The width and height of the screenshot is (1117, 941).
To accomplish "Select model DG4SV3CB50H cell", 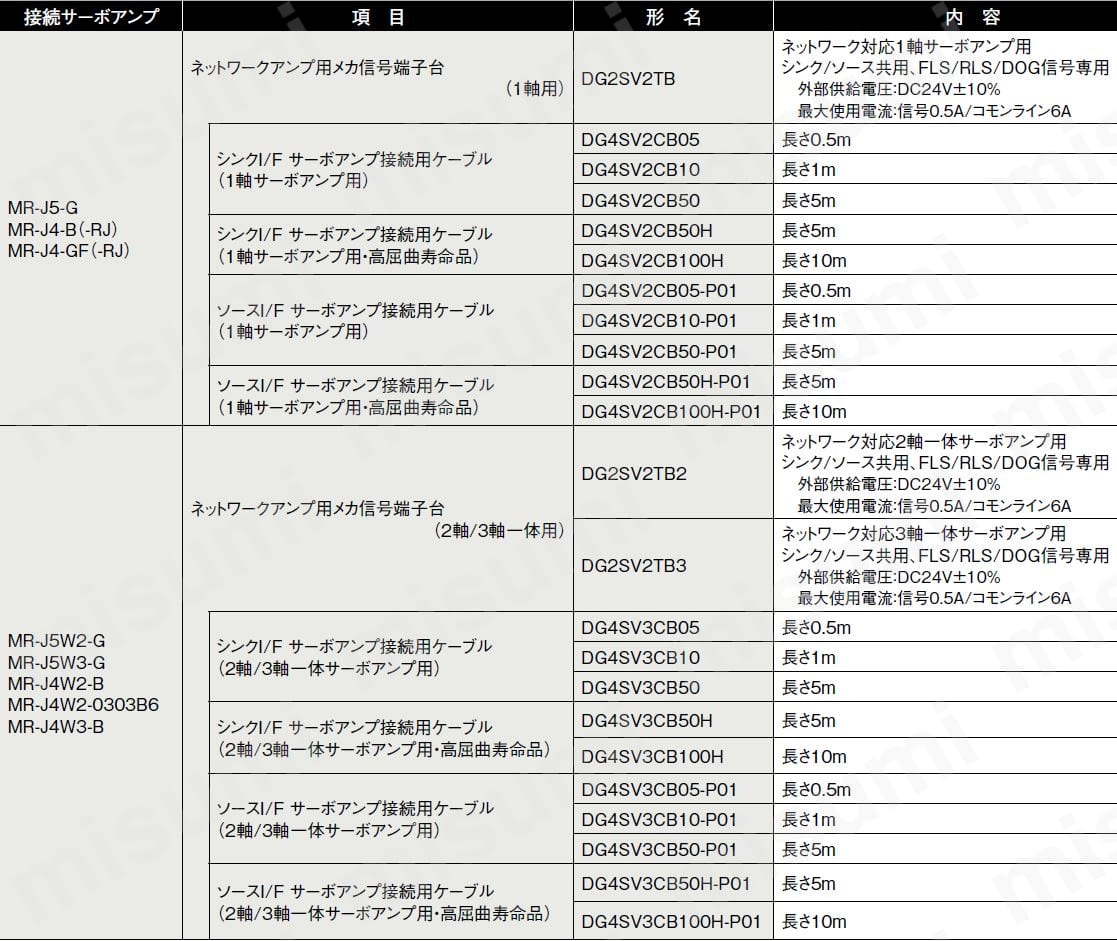I will pyautogui.click(x=673, y=720).
